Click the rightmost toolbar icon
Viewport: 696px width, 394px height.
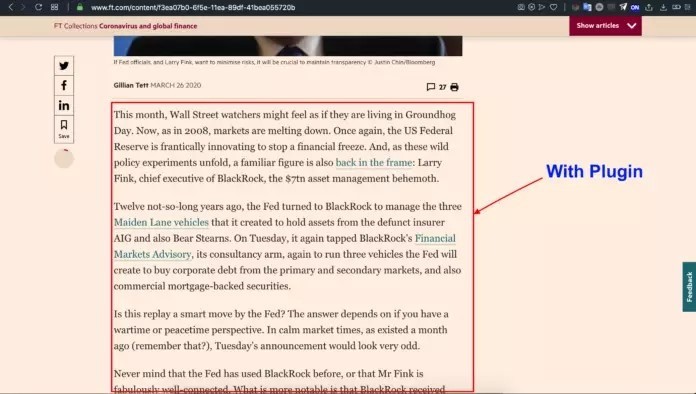[x=688, y=7]
